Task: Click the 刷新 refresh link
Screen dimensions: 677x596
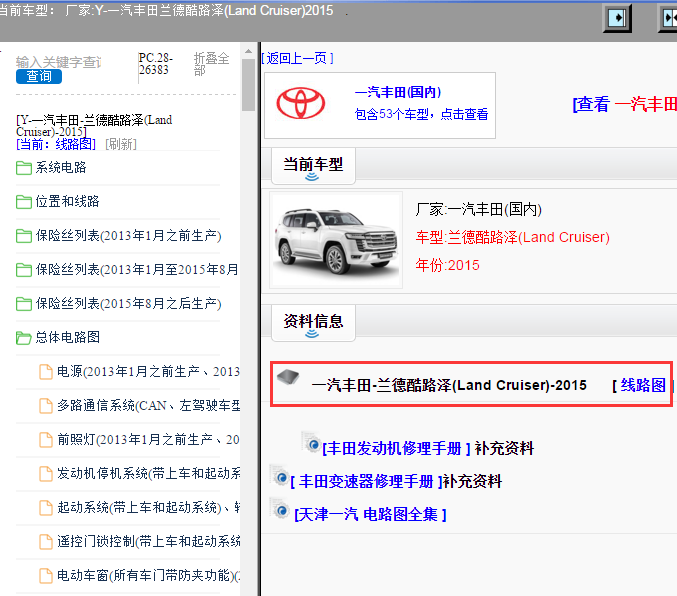Action: (120, 144)
